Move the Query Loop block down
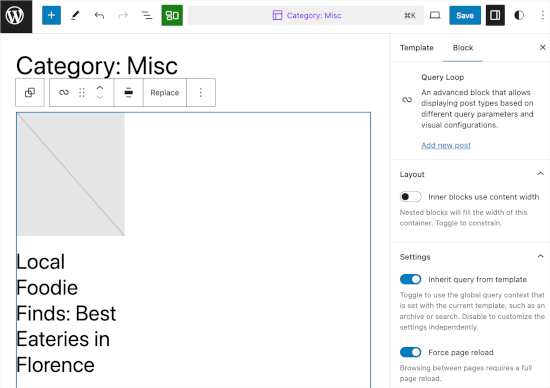Screen dimensions: 550x388 tap(100, 97)
